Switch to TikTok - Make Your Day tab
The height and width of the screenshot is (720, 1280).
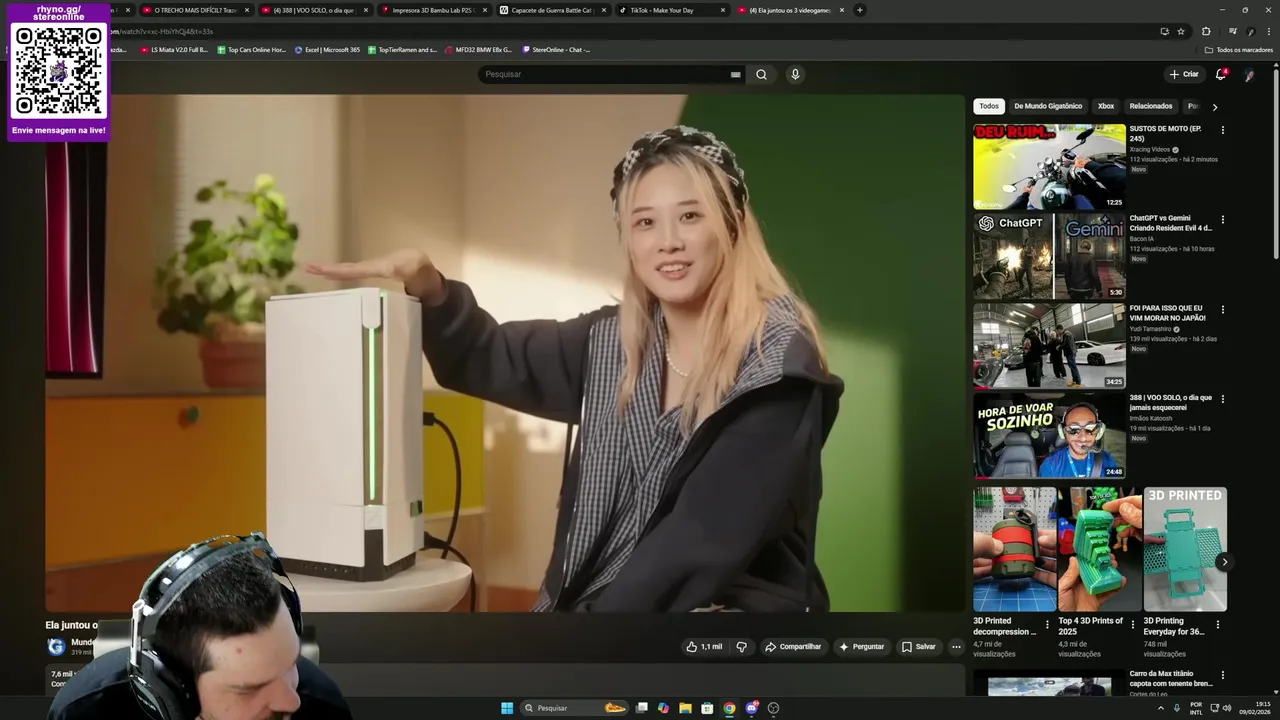[671, 10]
